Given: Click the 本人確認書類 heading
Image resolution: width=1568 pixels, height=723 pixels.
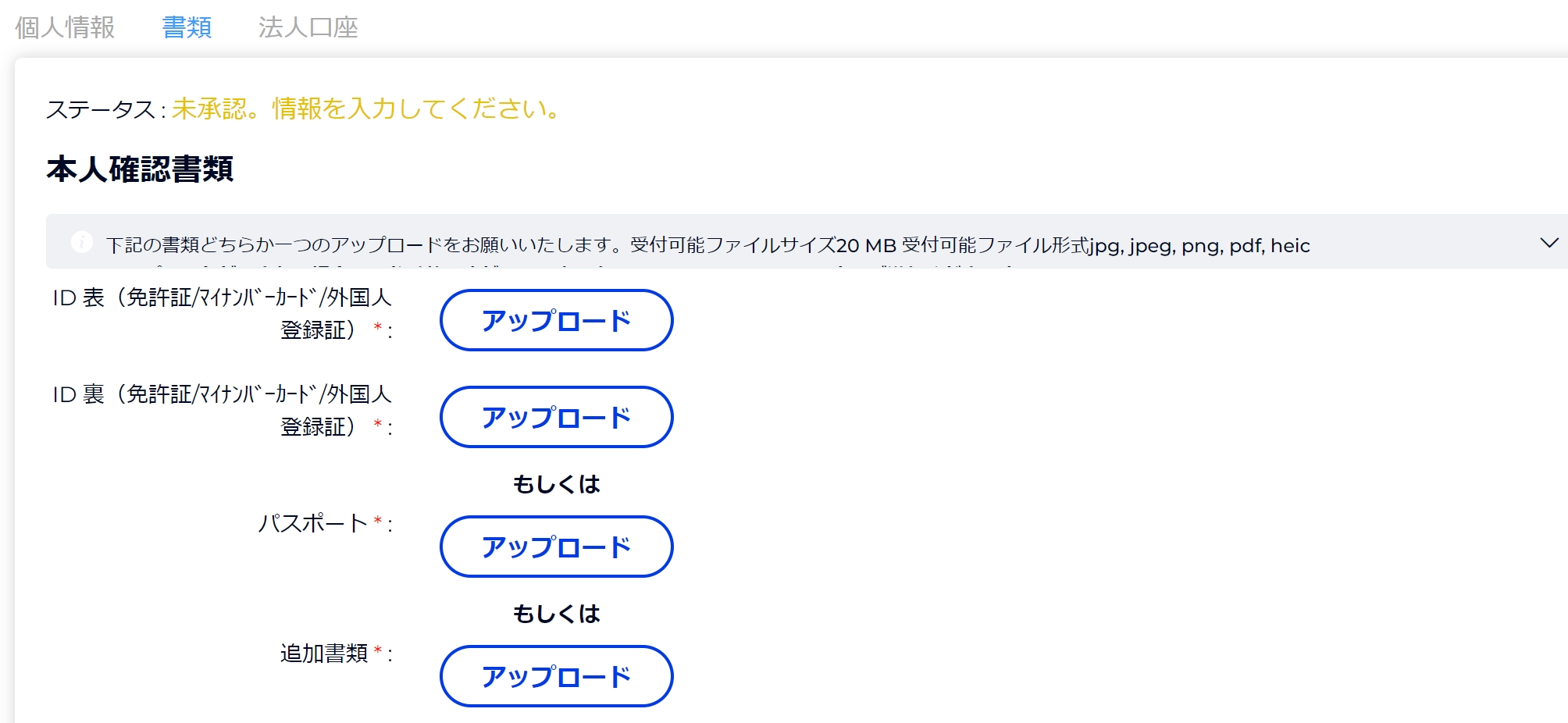Looking at the screenshot, I should click(140, 169).
